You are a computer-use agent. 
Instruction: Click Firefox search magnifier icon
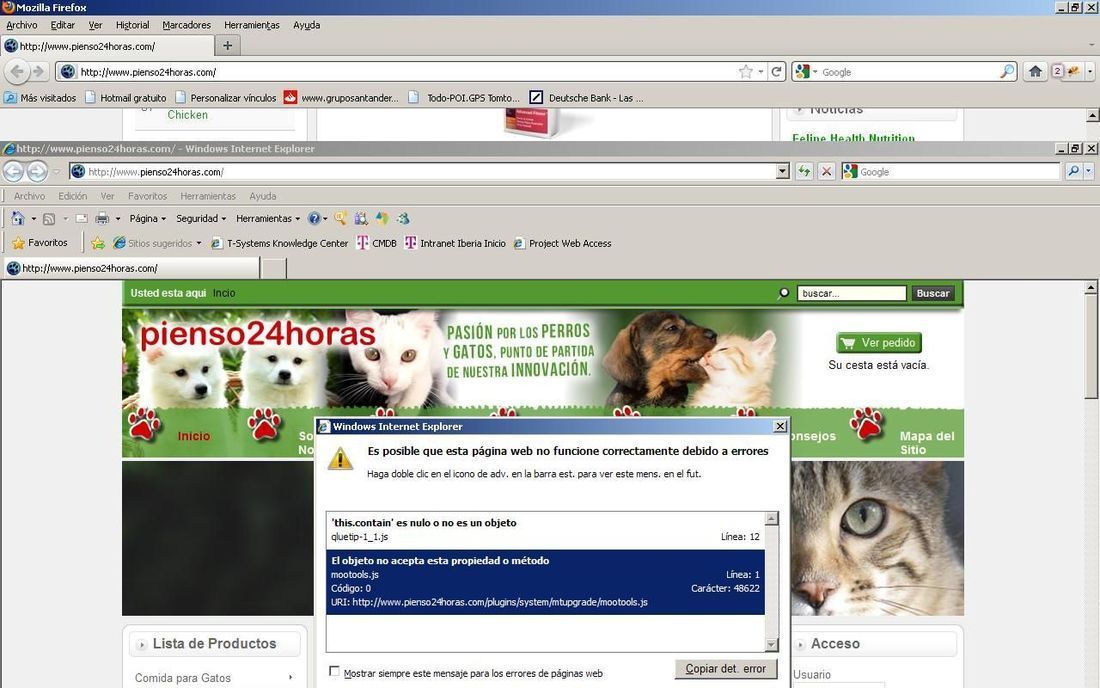tap(1007, 72)
